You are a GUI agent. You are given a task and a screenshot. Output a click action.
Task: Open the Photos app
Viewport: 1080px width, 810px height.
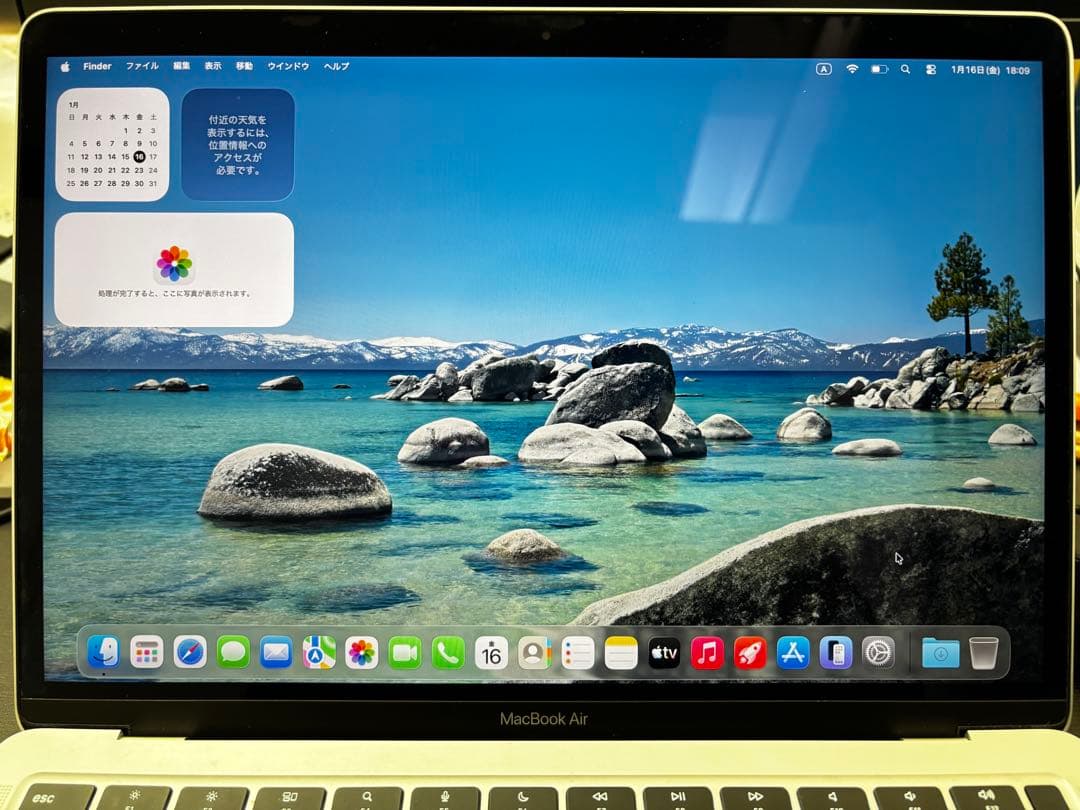pos(360,650)
